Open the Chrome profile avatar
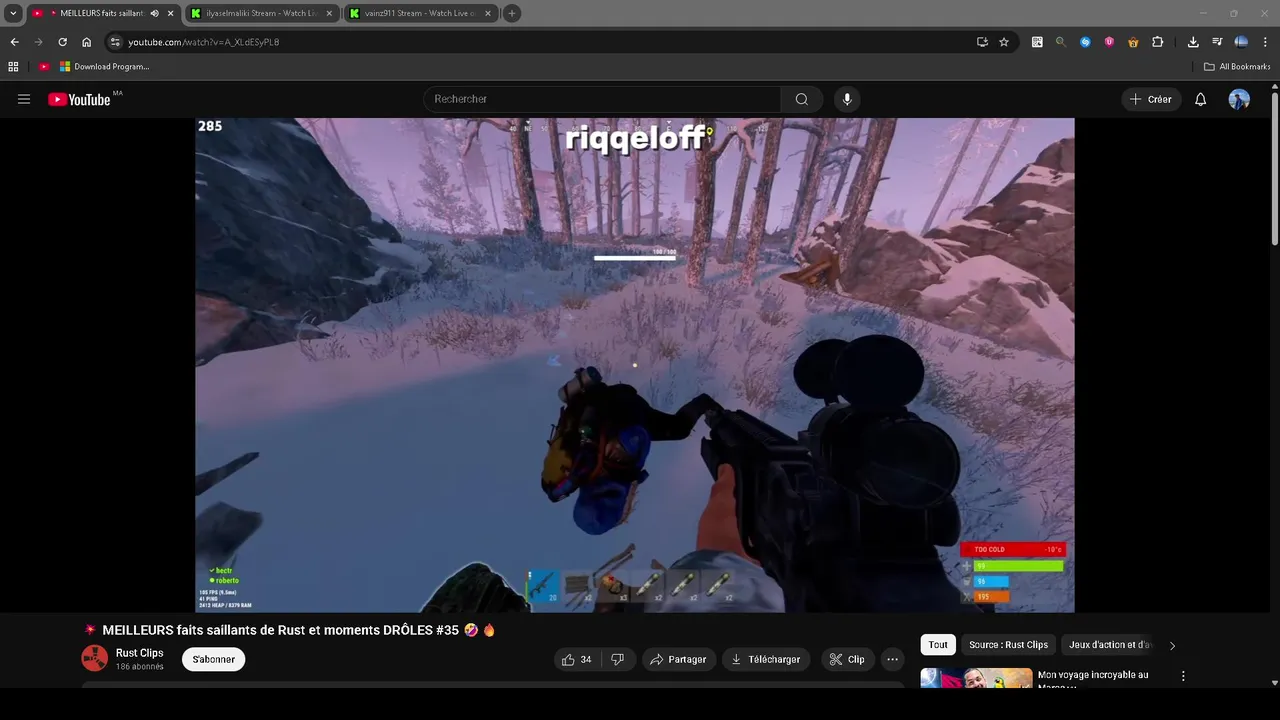This screenshot has height=720, width=1280. pyautogui.click(x=1241, y=42)
